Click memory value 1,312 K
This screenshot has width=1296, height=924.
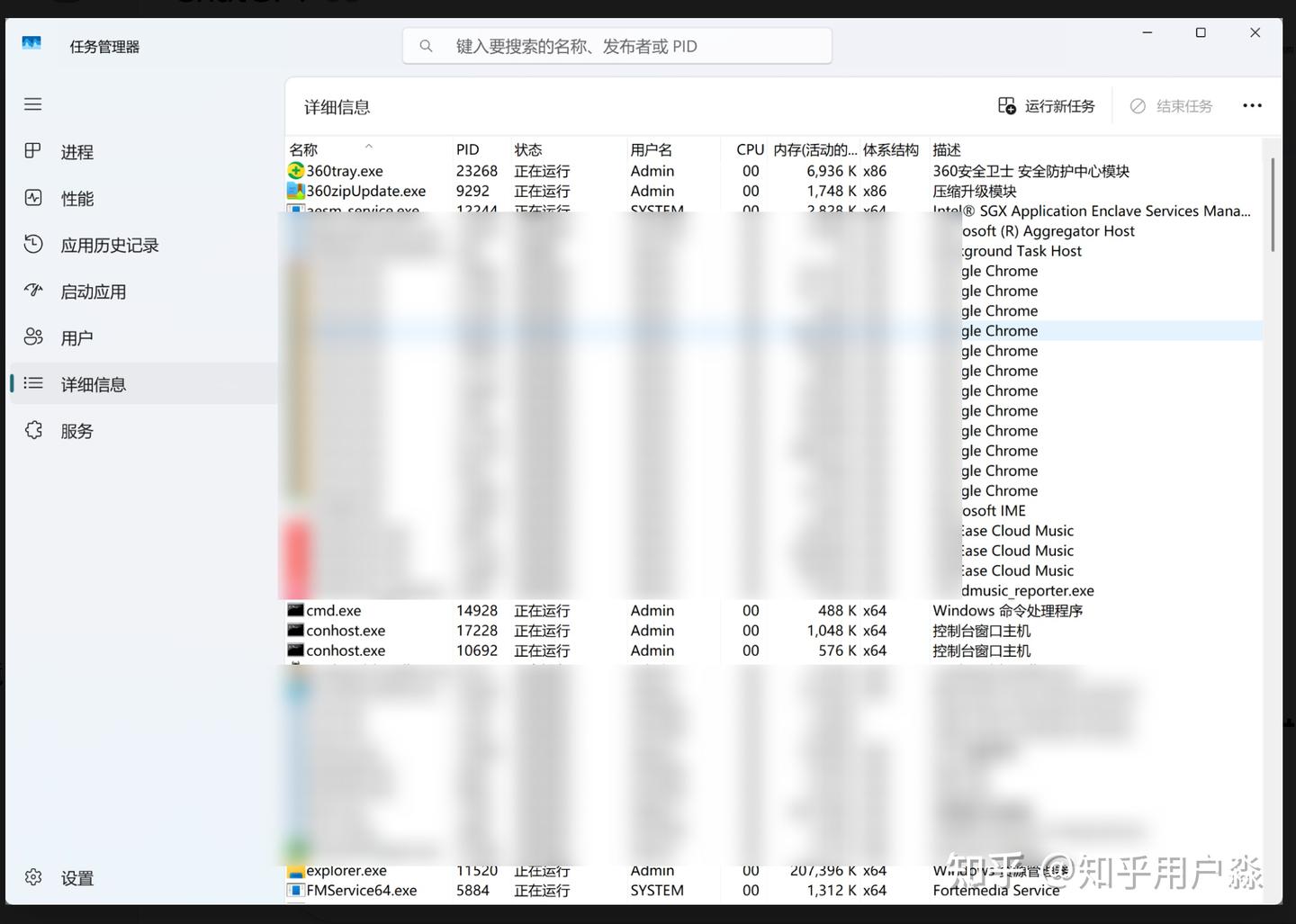coord(832,890)
